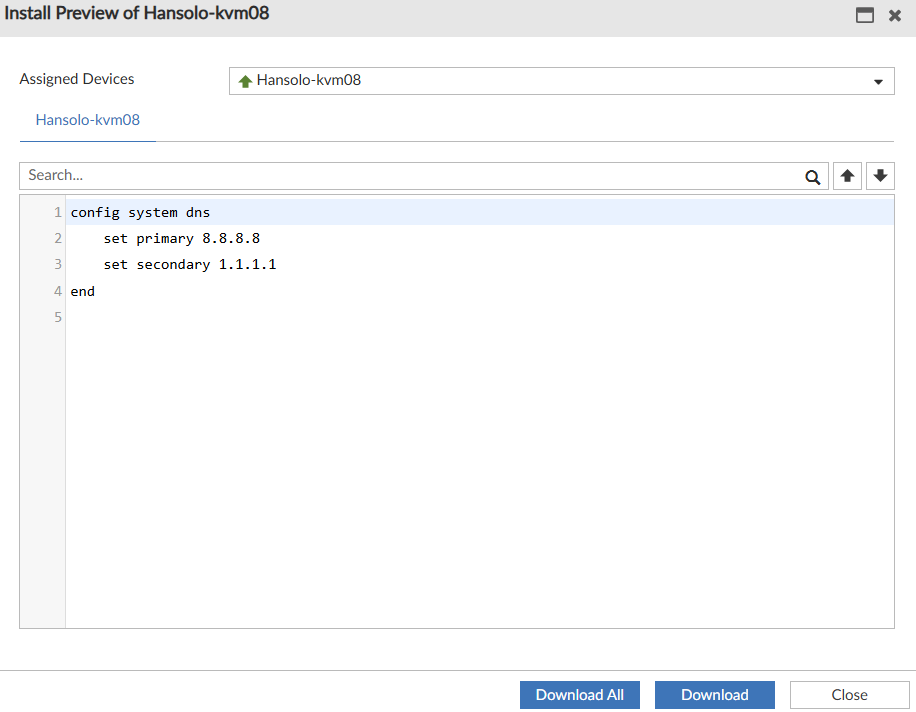Click the search magnifier icon
The height and width of the screenshot is (712, 916).
pos(813,177)
